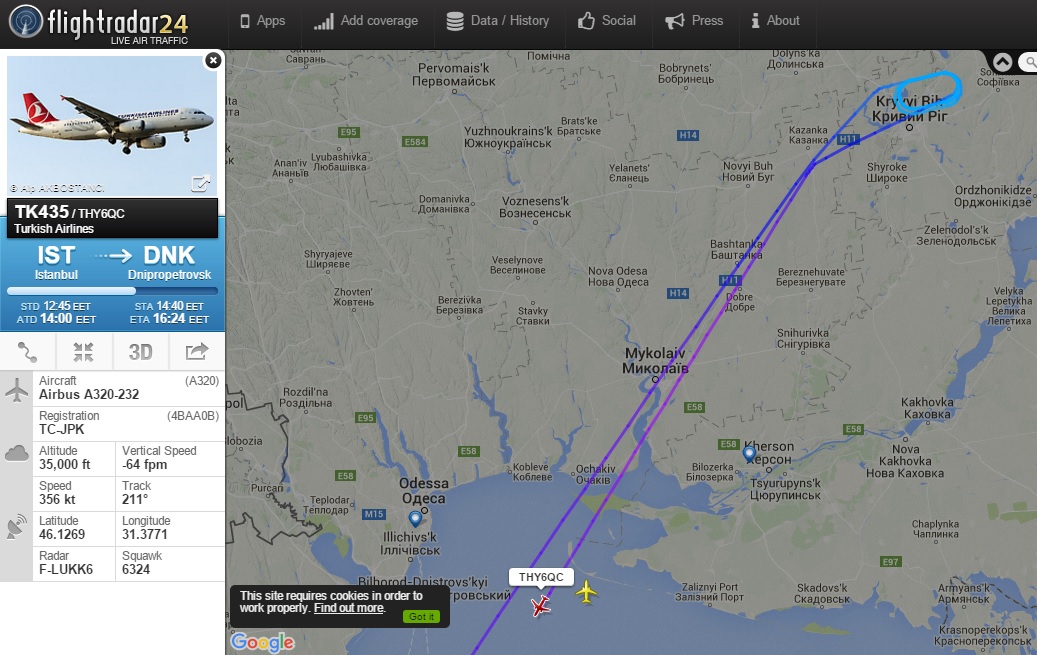Collapse the top-right panel with chevron arrow

(1003, 62)
